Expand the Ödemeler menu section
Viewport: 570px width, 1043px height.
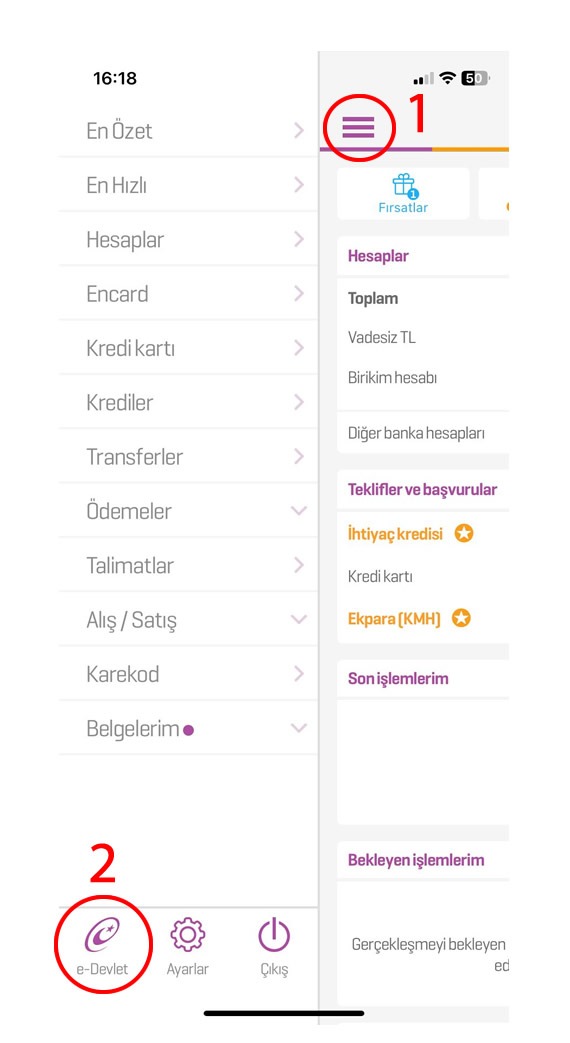click(x=188, y=511)
